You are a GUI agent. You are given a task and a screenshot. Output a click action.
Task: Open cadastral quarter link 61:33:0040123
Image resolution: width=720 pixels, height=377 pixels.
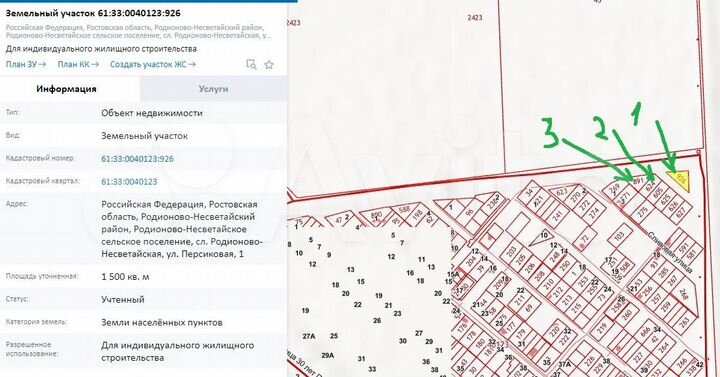129,182
